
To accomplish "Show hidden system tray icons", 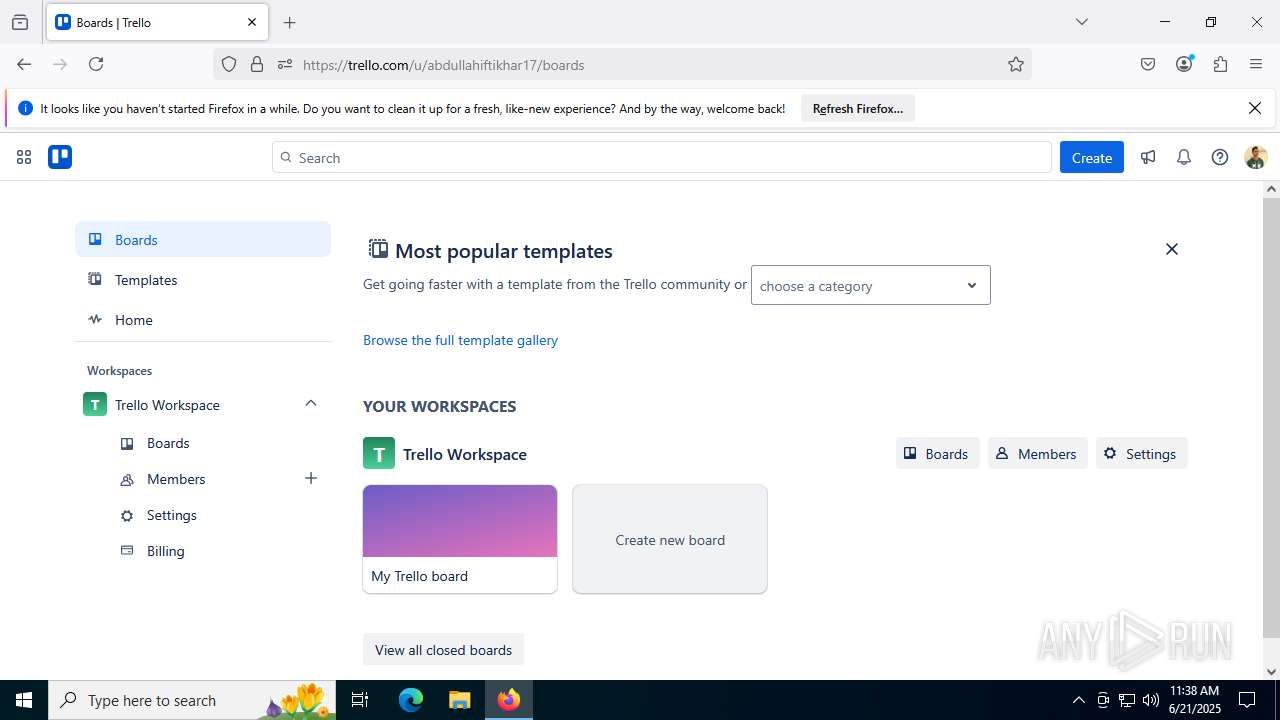I will click(1078, 700).
